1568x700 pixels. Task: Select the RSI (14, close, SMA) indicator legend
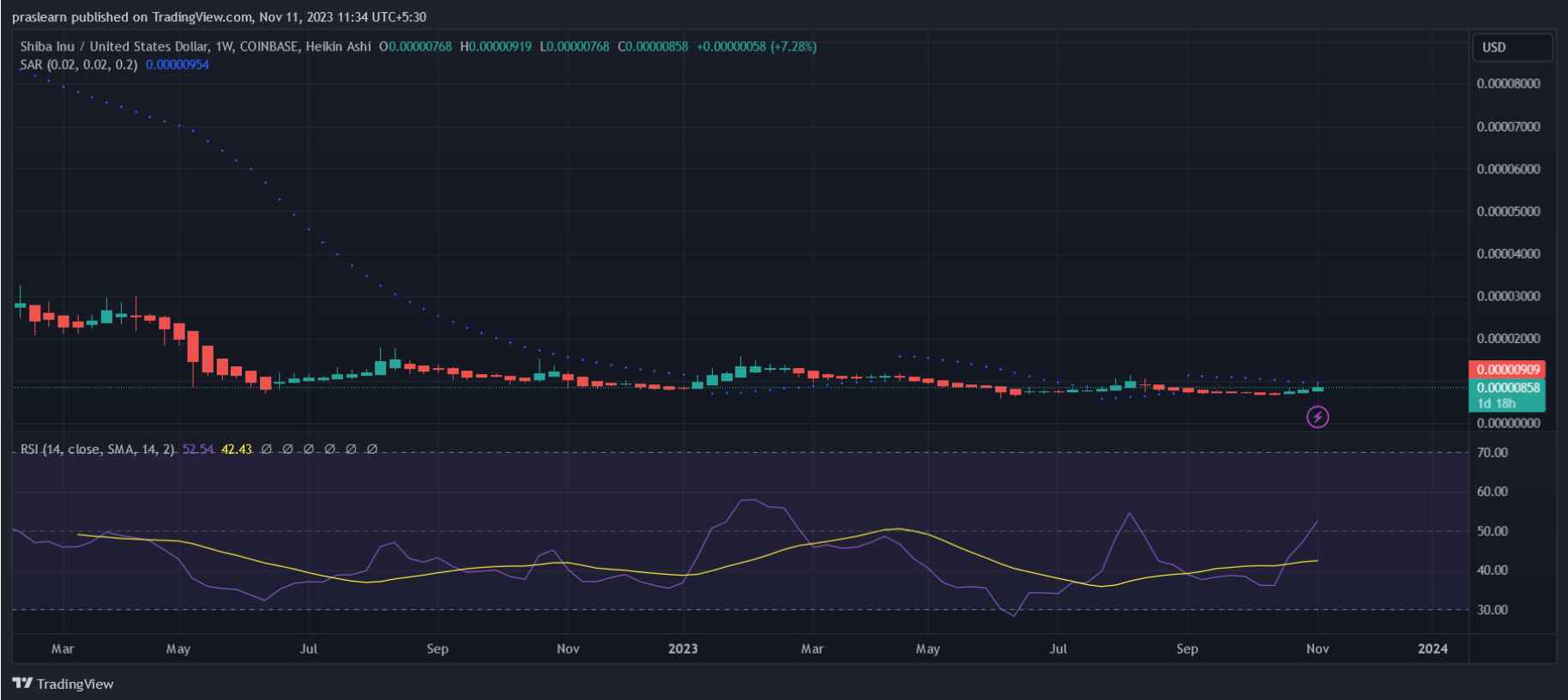coord(97,449)
